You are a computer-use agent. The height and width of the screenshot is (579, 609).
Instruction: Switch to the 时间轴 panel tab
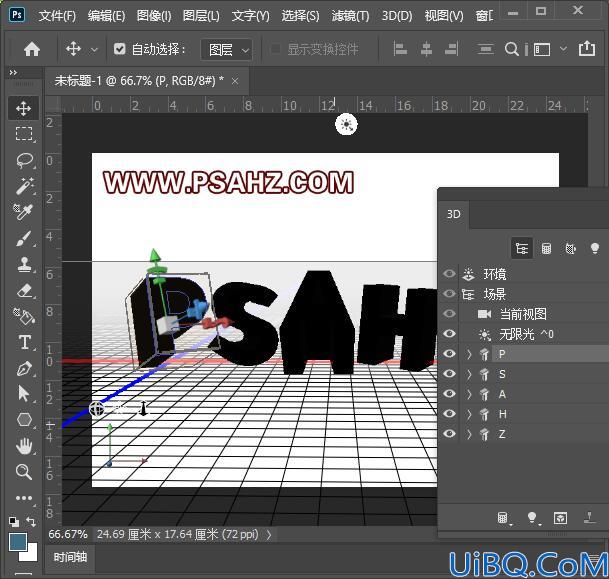tap(70, 558)
